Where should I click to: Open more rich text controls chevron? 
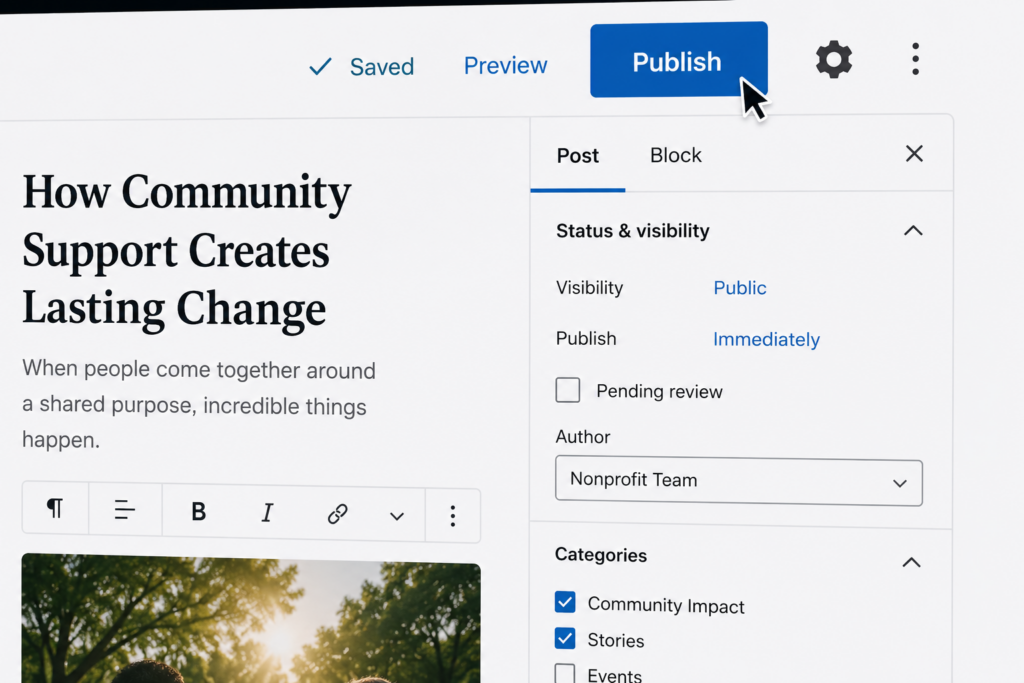[396, 516]
